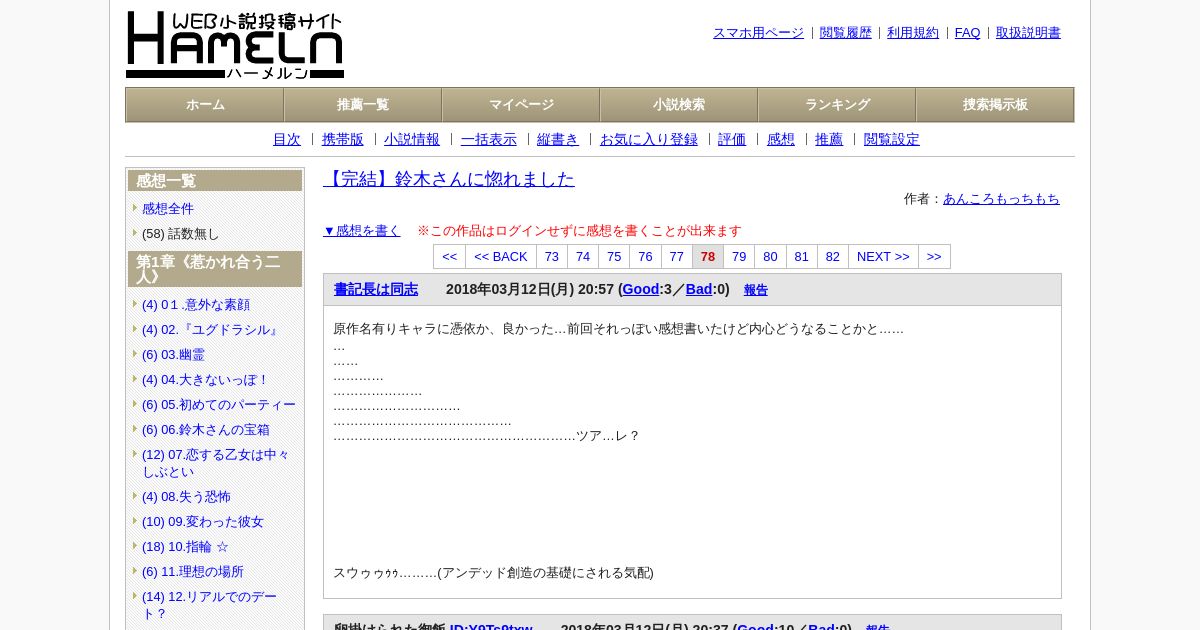Advance with NEXT >>
The height and width of the screenshot is (630, 1200).
(883, 257)
